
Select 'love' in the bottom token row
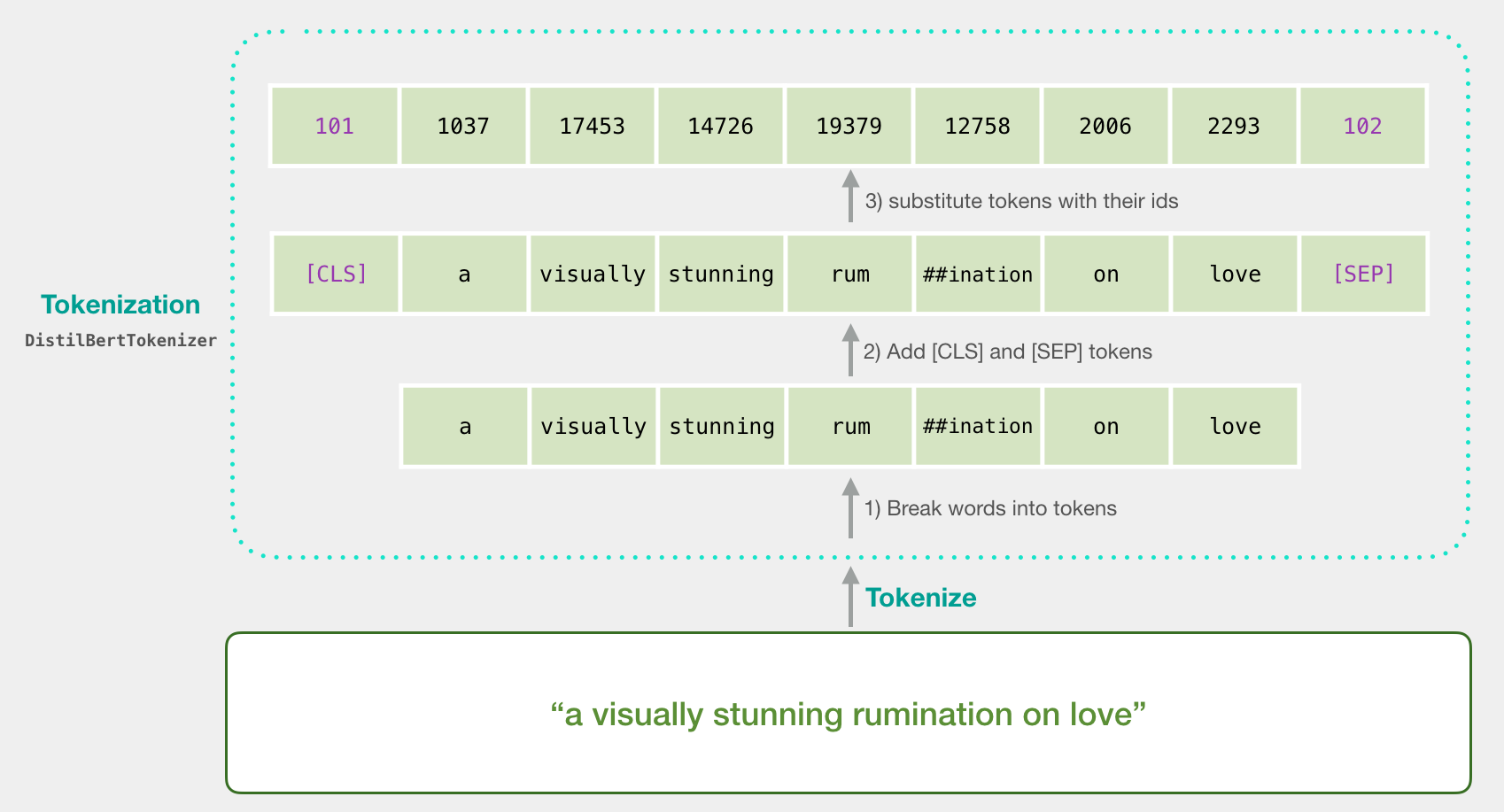click(1235, 426)
